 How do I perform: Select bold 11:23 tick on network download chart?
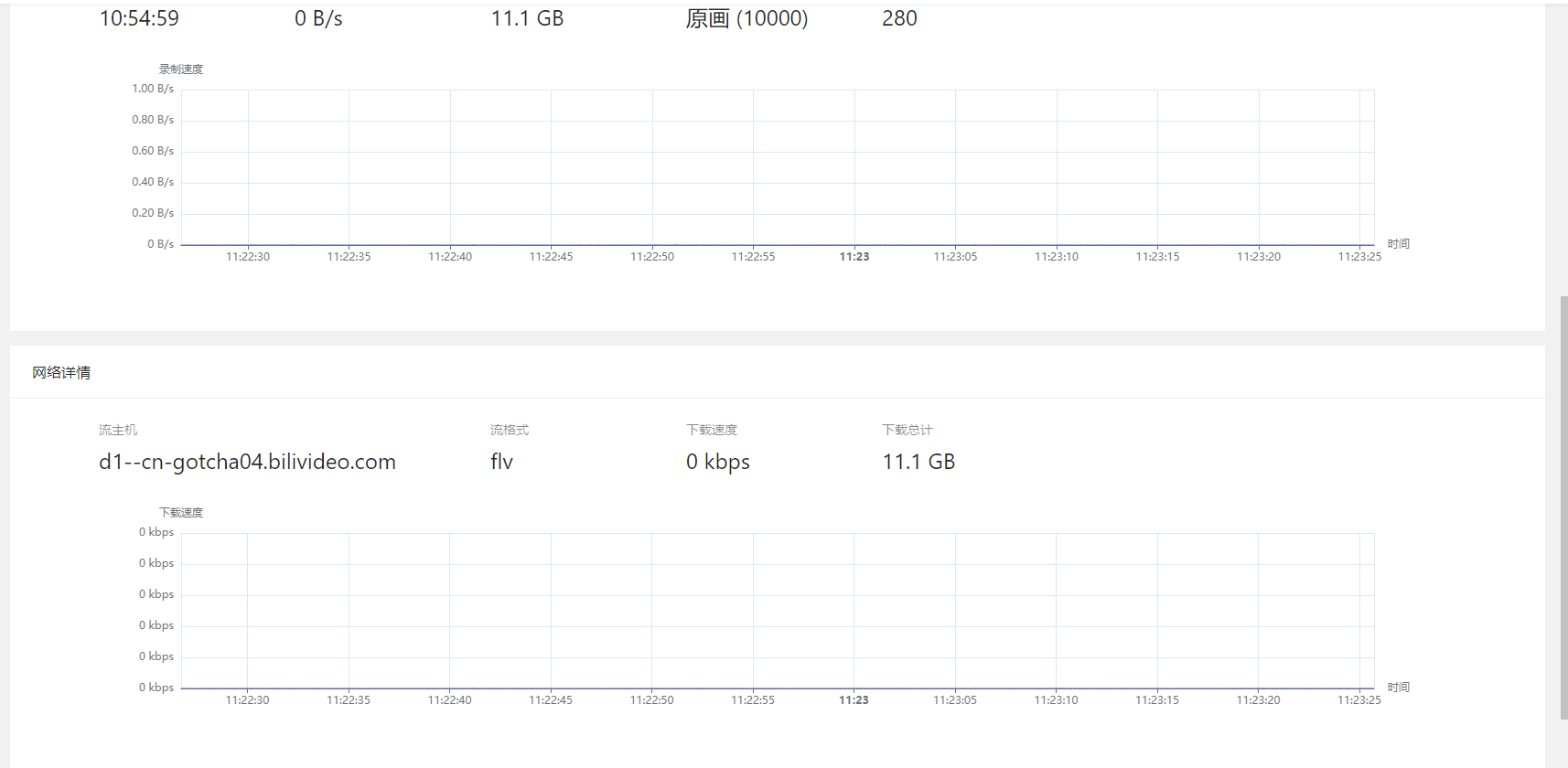tap(854, 700)
